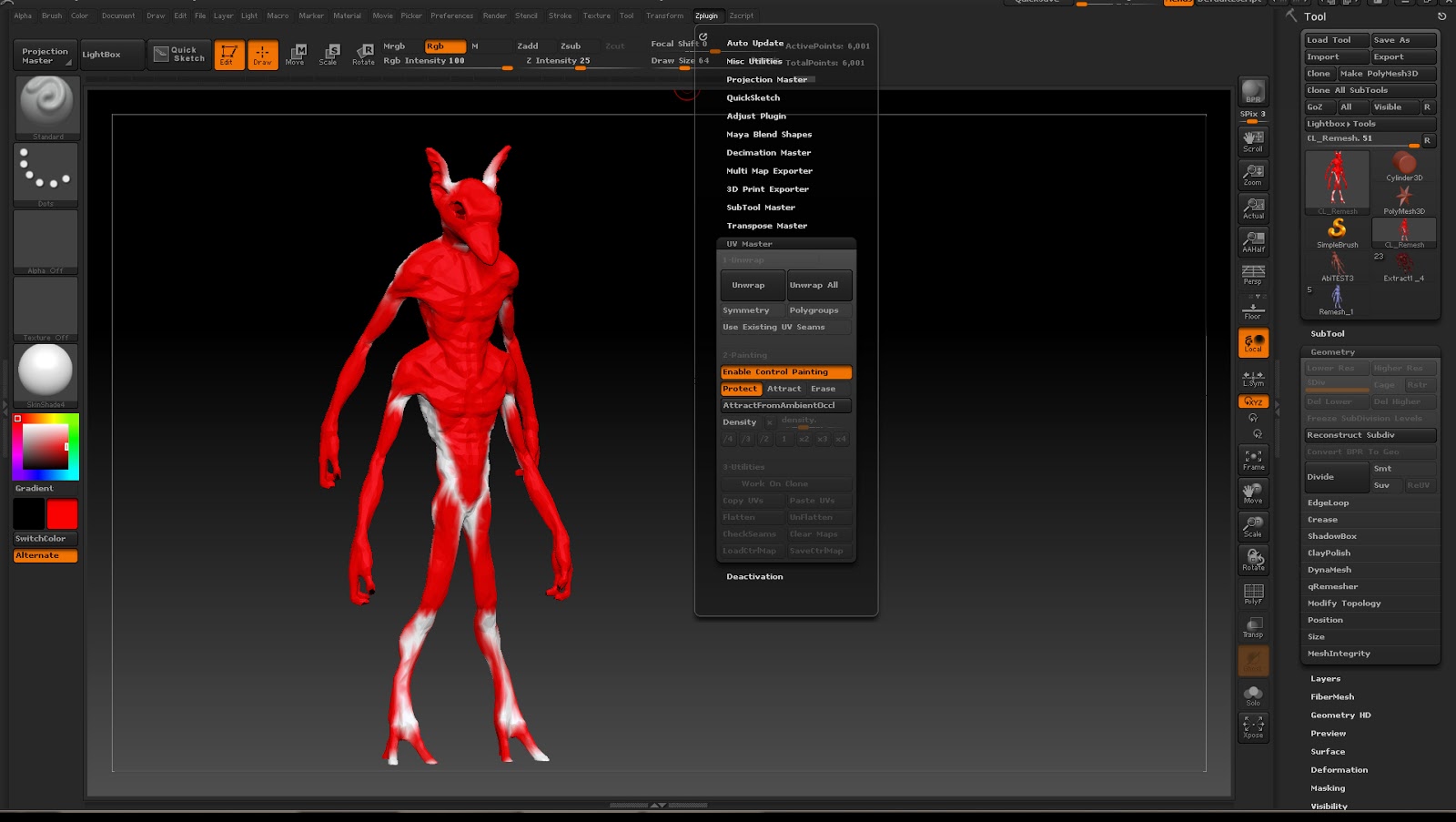Viewport: 1456px width, 822px height.
Task: Click the Scroll document navigation icon
Action: (1253, 140)
